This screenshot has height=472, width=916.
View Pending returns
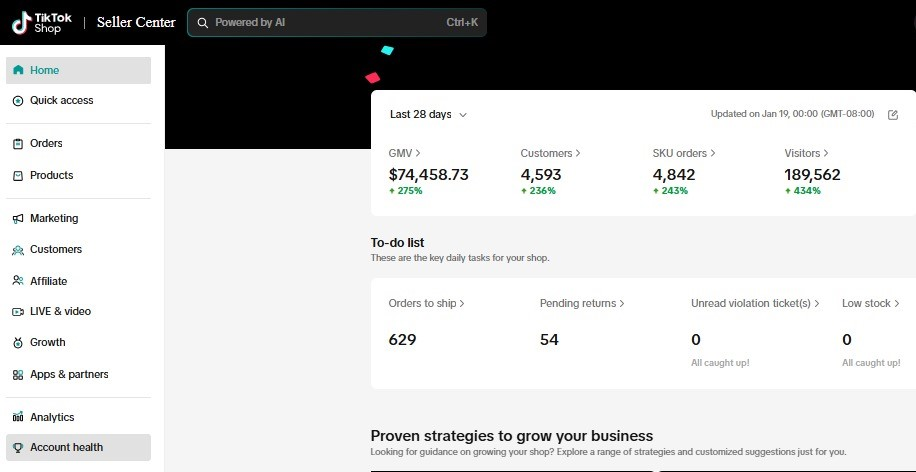pyautogui.click(x=582, y=303)
